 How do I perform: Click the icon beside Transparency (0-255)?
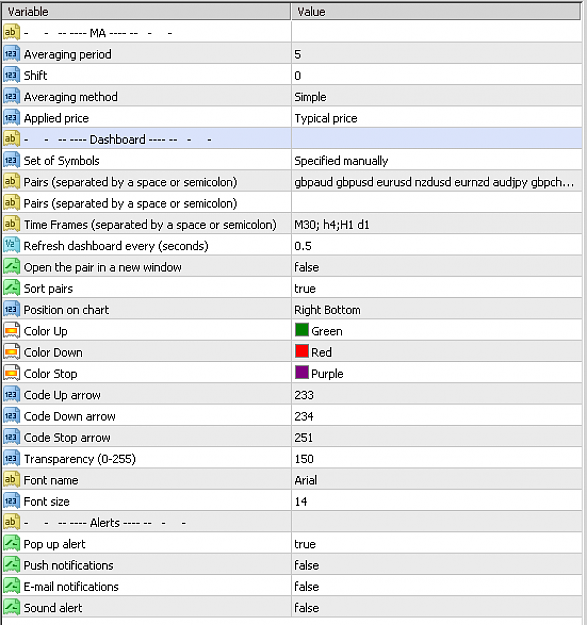pos(11,458)
